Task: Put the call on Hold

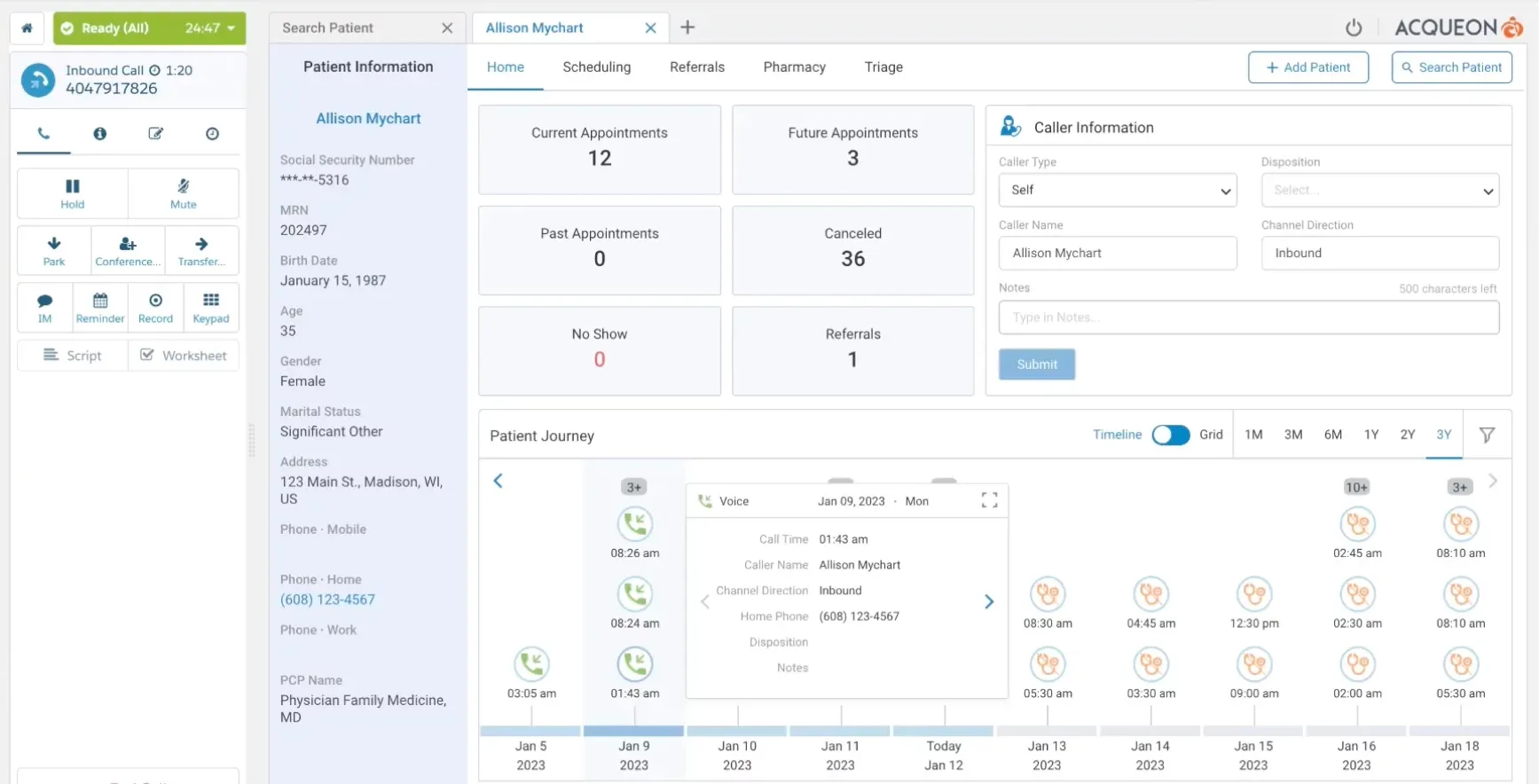Action: (x=72, y=192)
